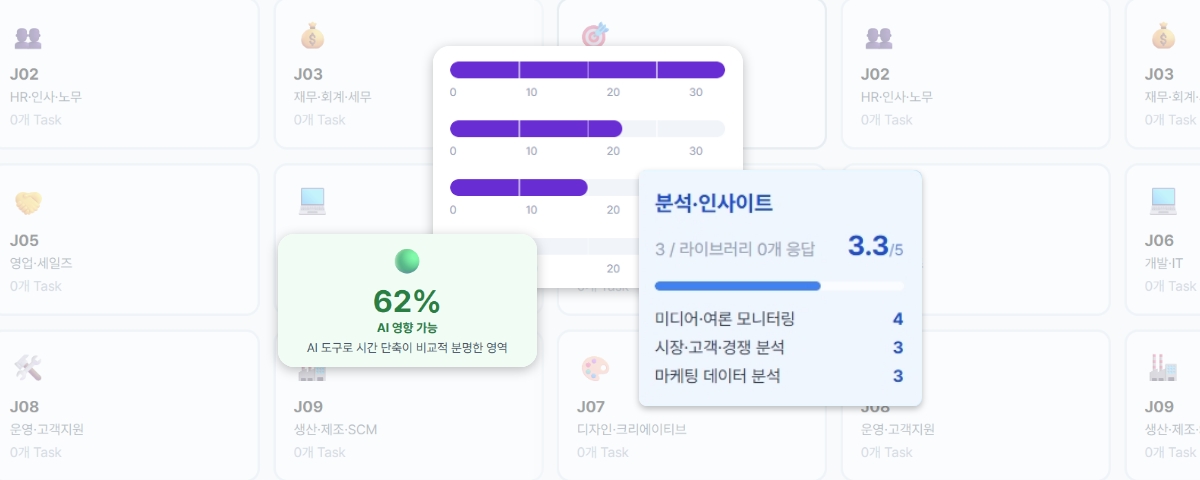Click the money bag icon on J03 card
The width and height of the screenshot is (1200, 480).
point(312,37)
